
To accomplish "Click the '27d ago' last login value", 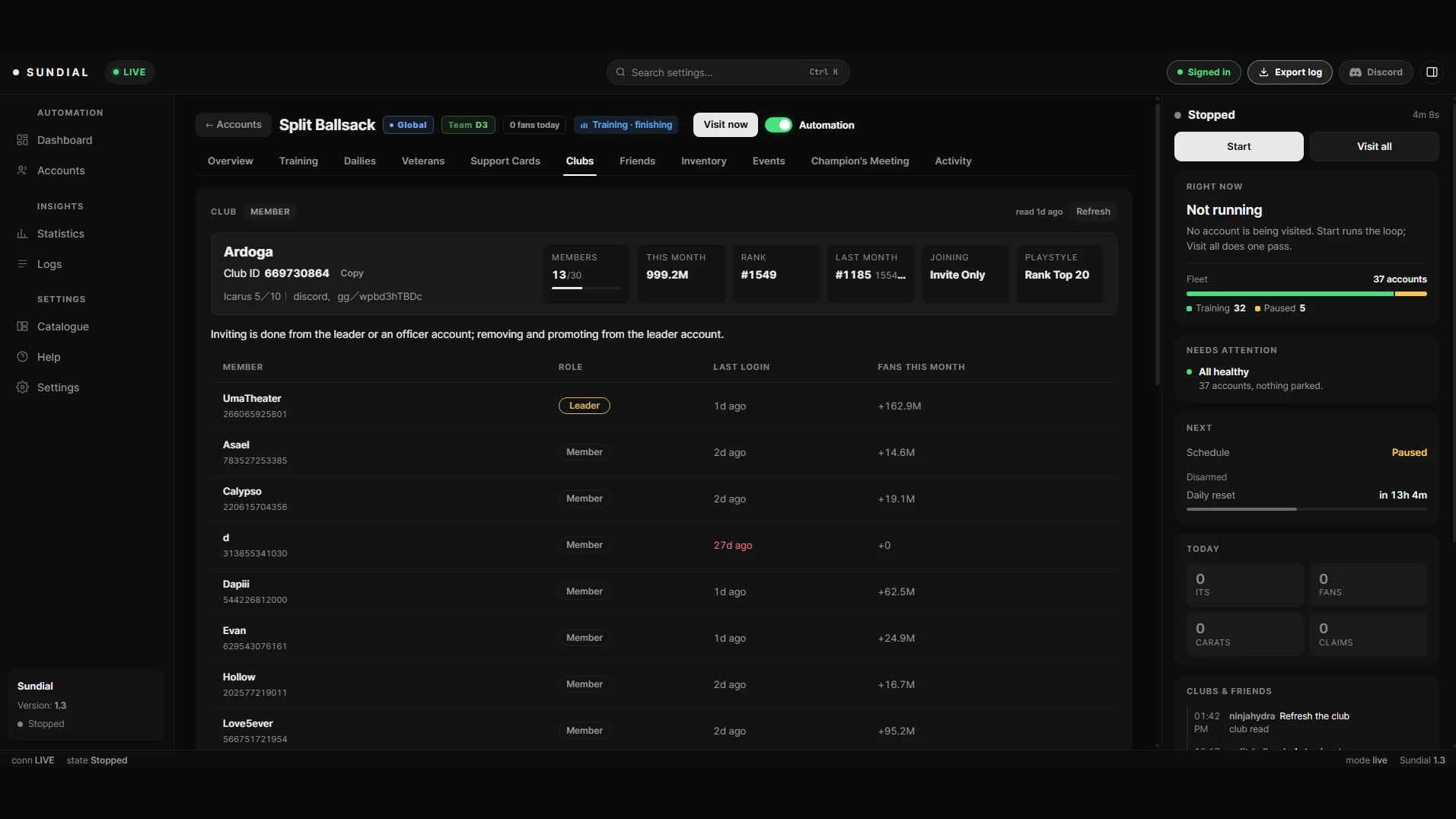I will pos(732,546).
